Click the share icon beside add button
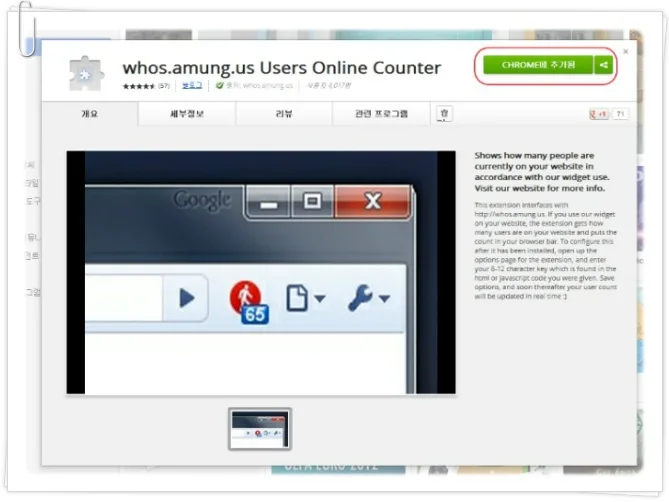Image resolution: width=669 pixels, height=502 pixels. click(x=603, y=65)
